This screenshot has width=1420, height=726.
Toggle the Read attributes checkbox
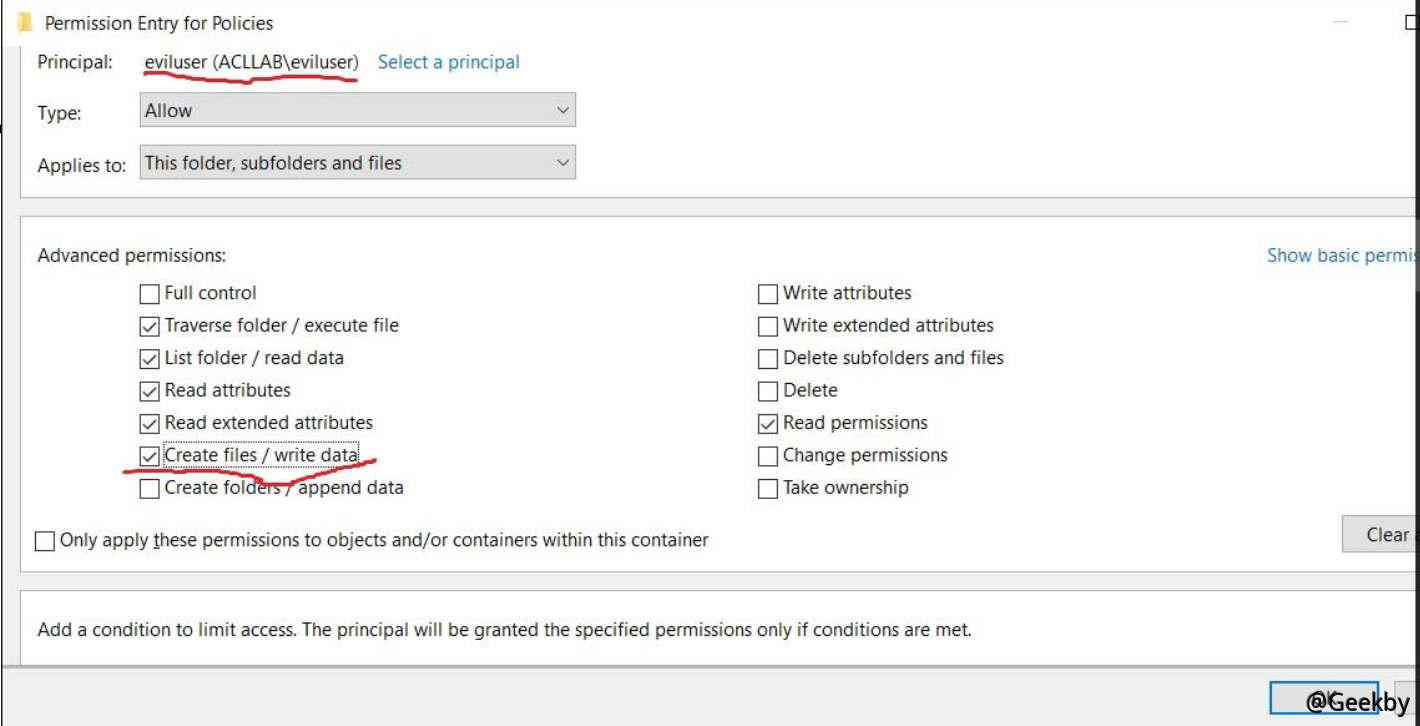coord(149,391)
